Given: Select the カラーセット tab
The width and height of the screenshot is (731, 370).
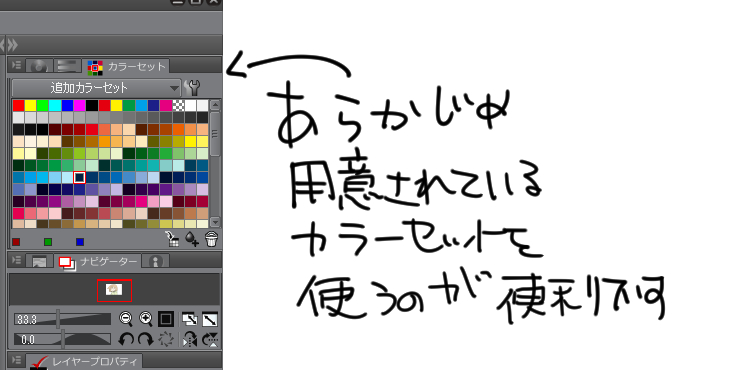Looking at the screenshot, I should pyautogui.click(x=126, y=67).
